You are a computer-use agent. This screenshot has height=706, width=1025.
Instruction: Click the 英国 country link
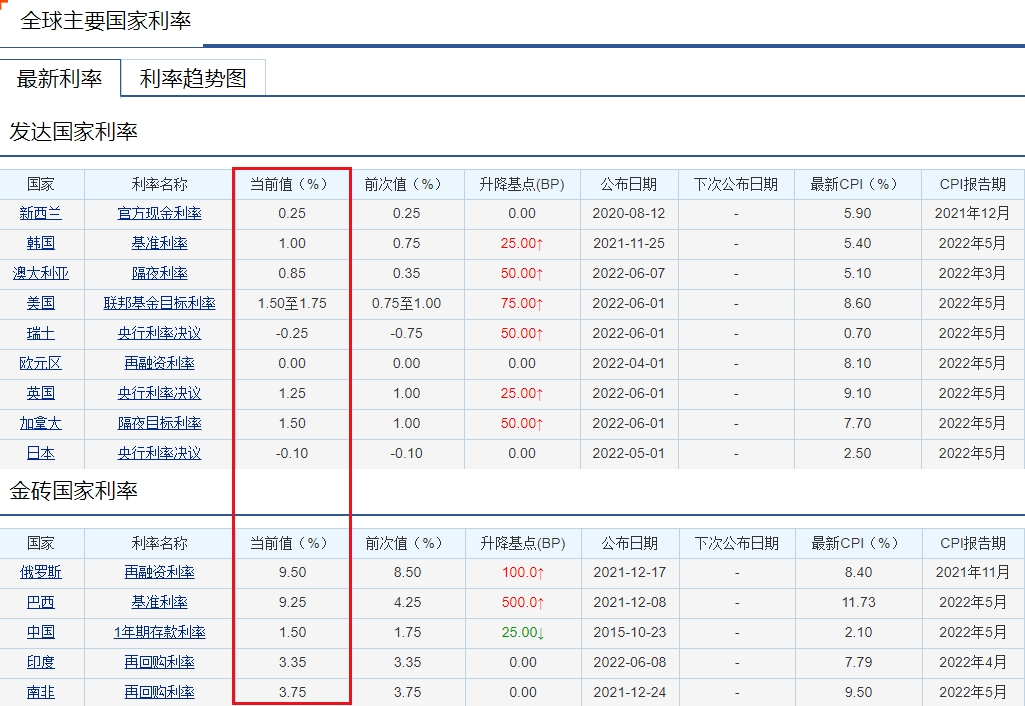coord(41,394)
